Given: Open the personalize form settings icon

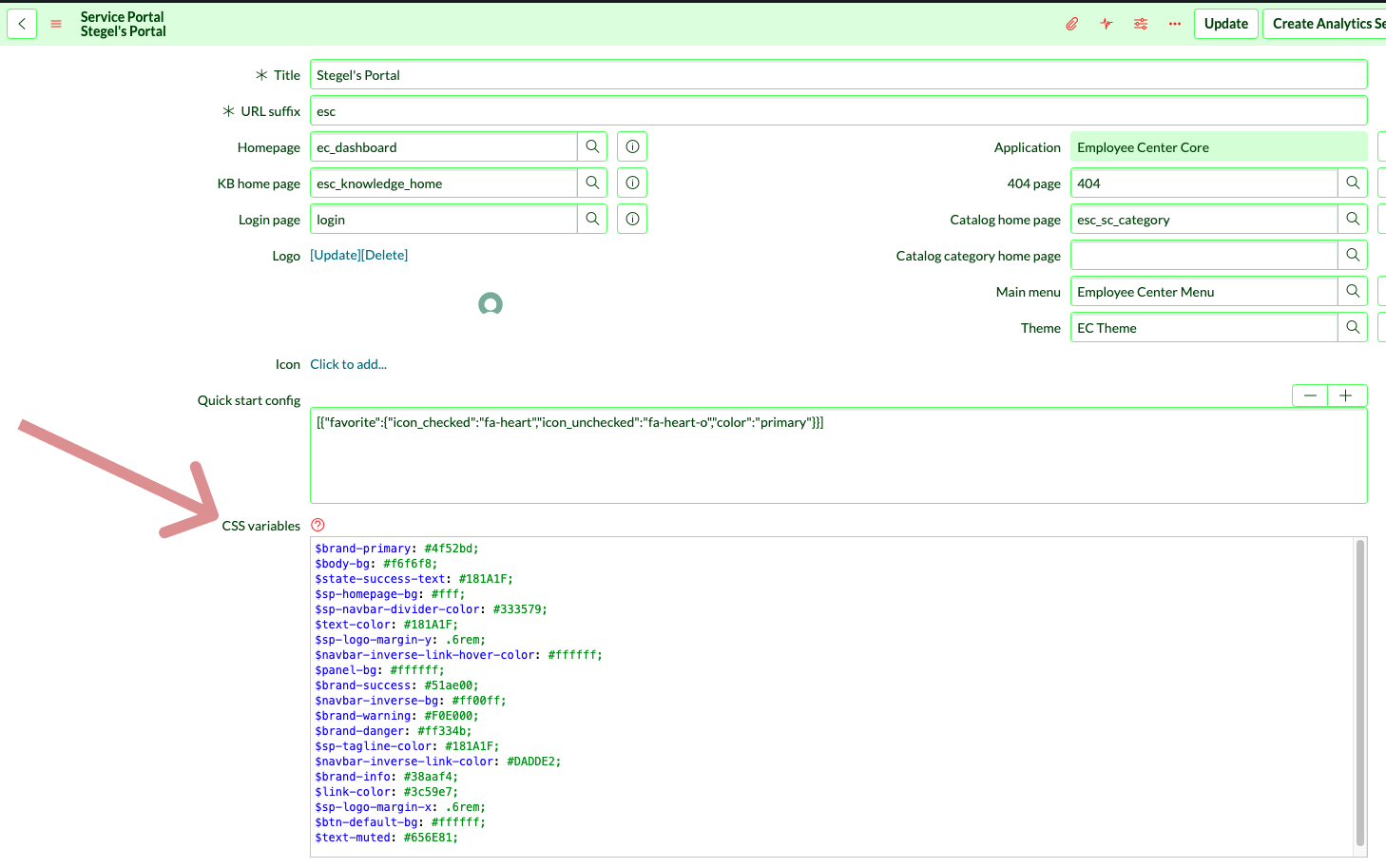Looking at the screenshot, I should [1141, 24].
